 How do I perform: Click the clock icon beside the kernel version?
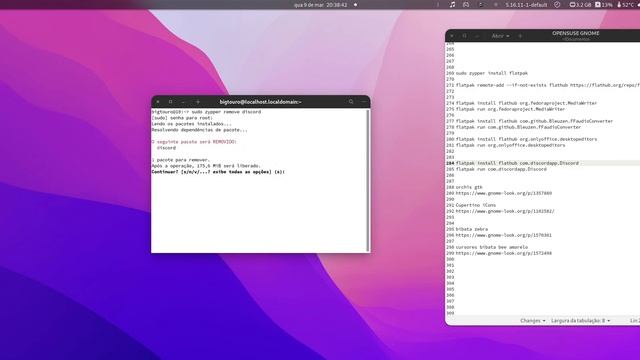[x=557, y=4]
